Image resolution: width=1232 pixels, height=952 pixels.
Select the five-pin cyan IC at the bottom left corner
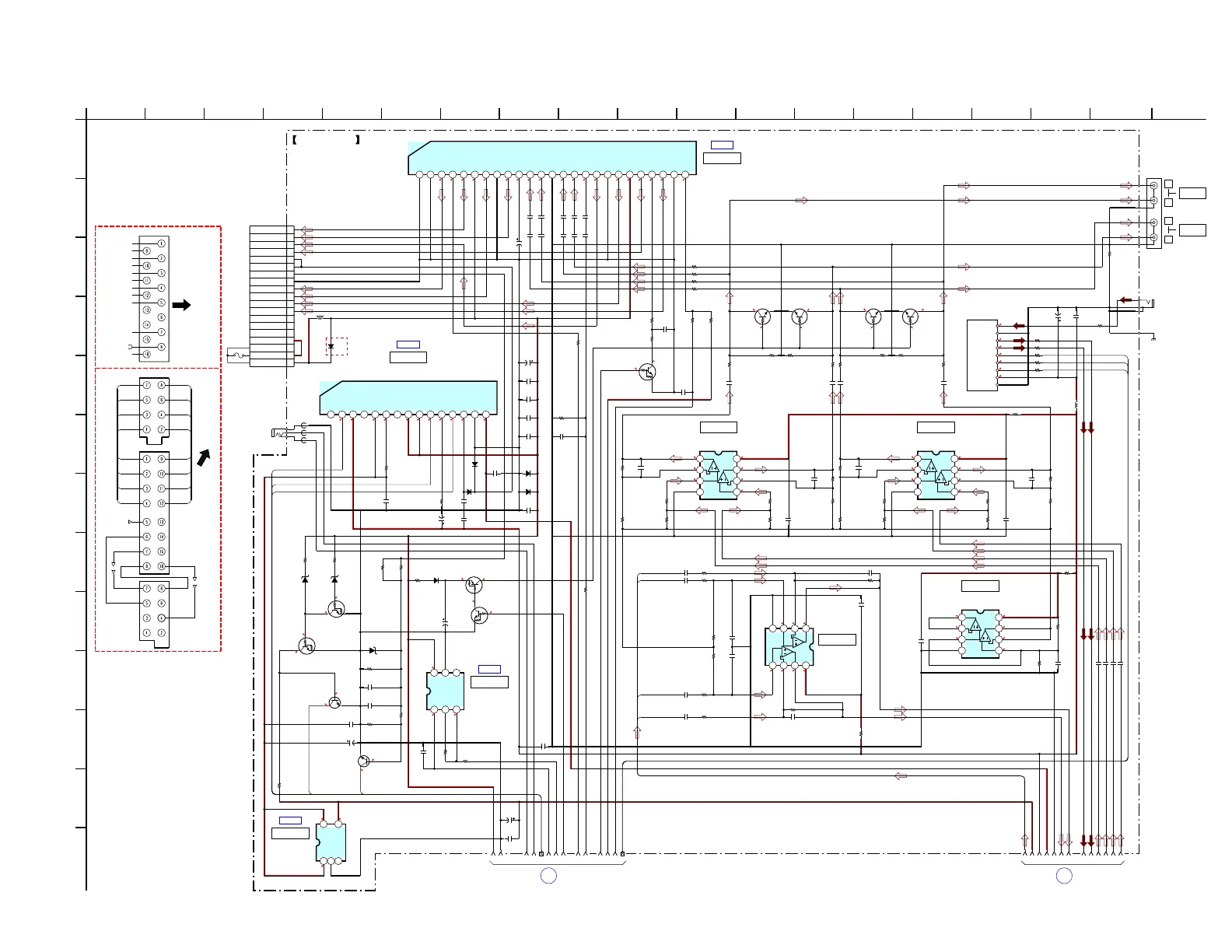(x=331, y=842)
